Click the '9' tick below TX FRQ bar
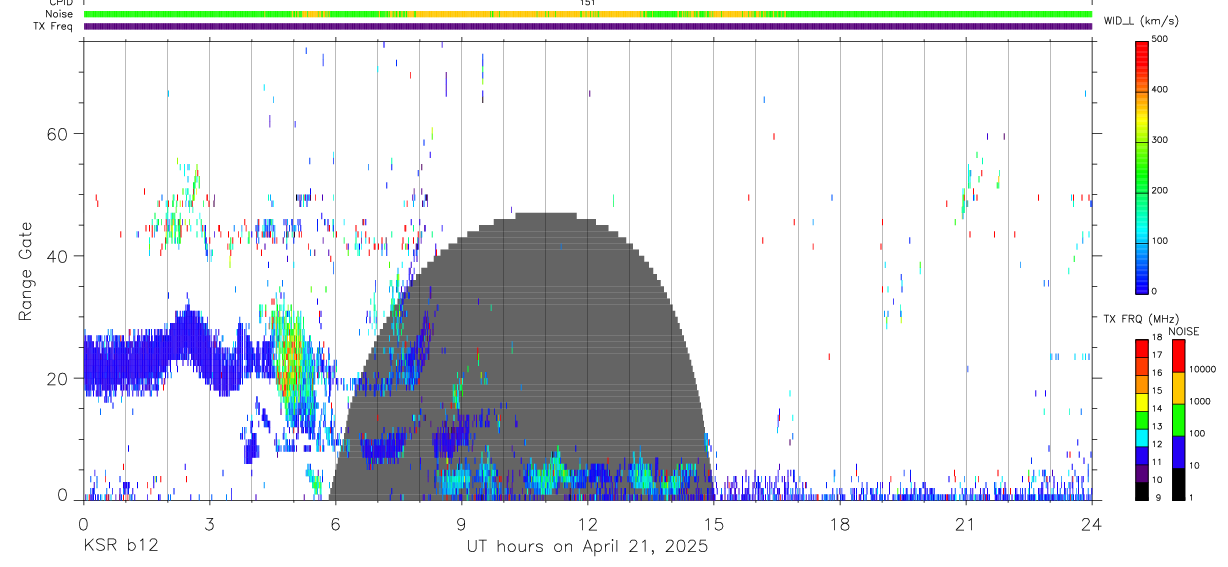The height and width of the screenshot is (567, 1228). tap(1158, 497)
